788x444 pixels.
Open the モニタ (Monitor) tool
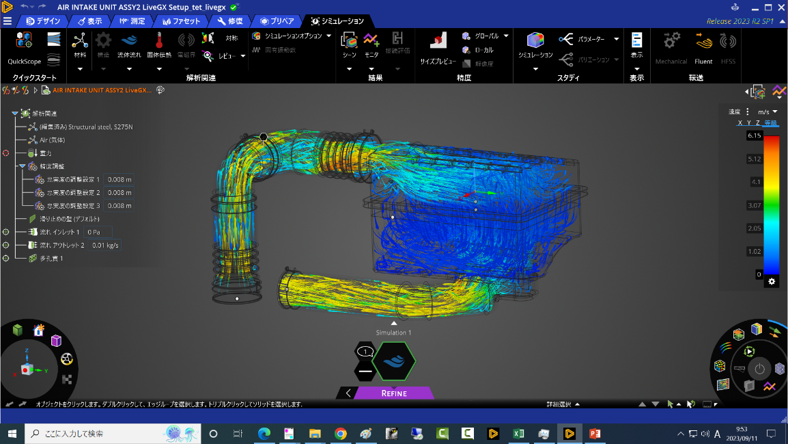pos(371,45)
